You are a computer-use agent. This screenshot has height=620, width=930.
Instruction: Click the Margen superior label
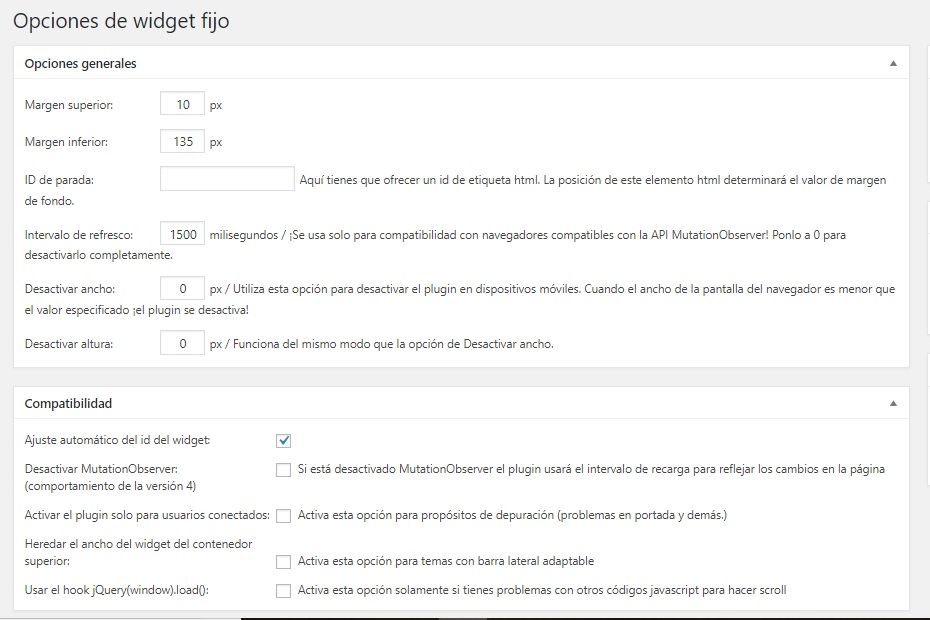pos(69,105)
